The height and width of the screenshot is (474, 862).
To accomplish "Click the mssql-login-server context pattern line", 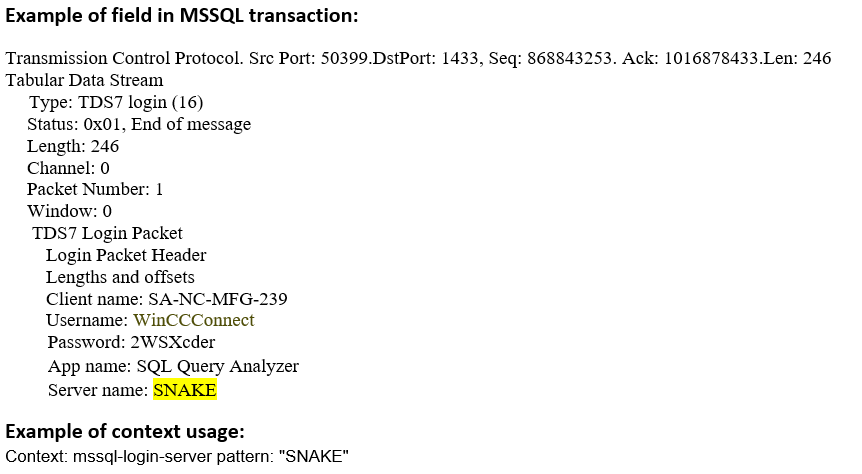I will 177,457.
